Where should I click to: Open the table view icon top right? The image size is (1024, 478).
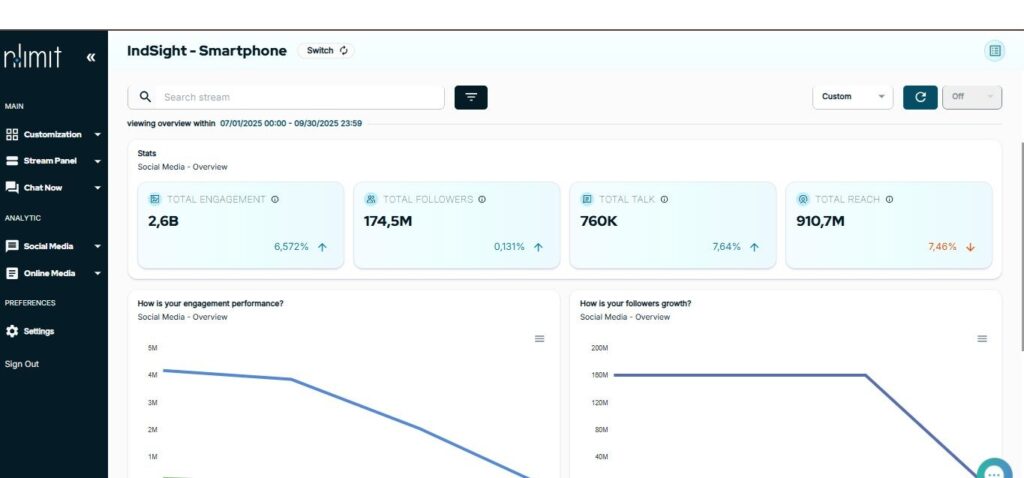coord(995,50)
